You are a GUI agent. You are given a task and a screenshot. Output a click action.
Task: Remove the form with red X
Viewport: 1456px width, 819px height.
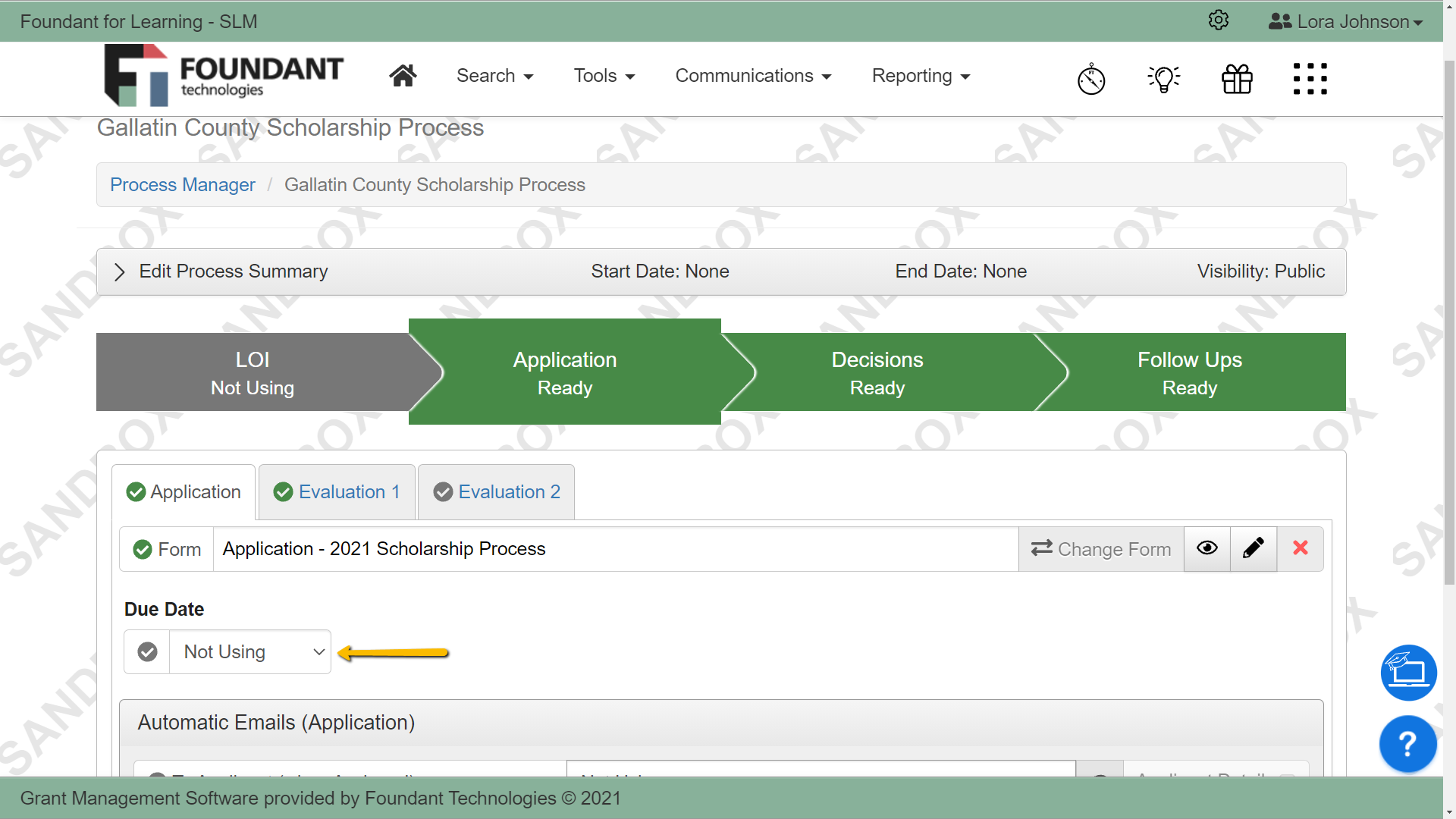(x=1301, y=548)
